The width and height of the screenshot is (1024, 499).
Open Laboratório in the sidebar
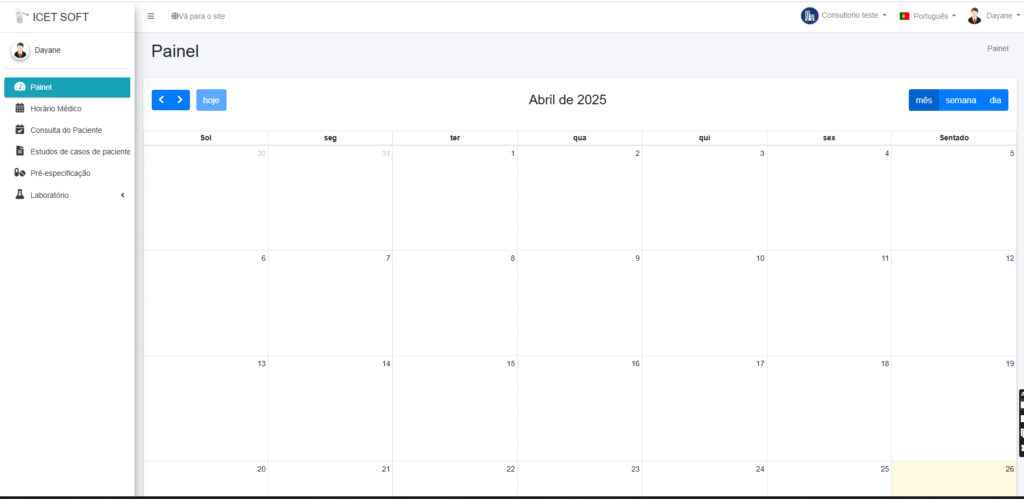pos(67,195)
